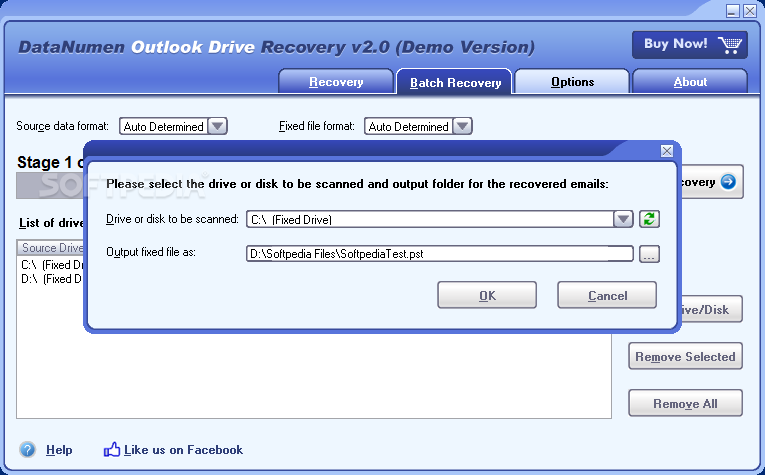Open the Drive or disk to be scanned dropdown
The width and height of the screenshot is (765, 475).
tap(623, 219)
